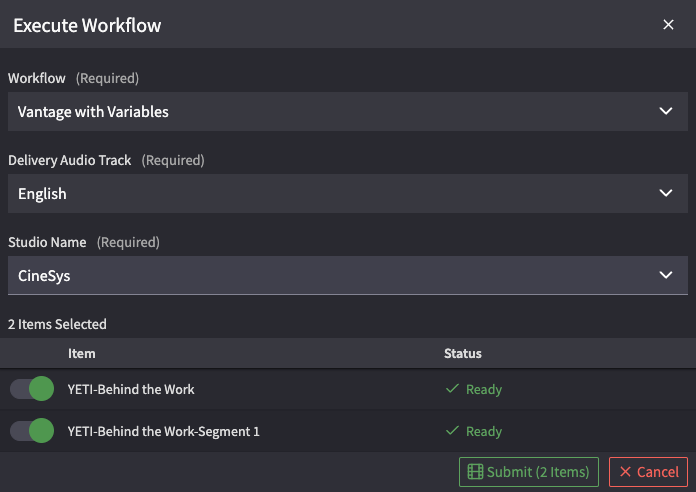
Task: Expand the Studio Name chevron
Action: pyautogui.click(x=667, y=276)
